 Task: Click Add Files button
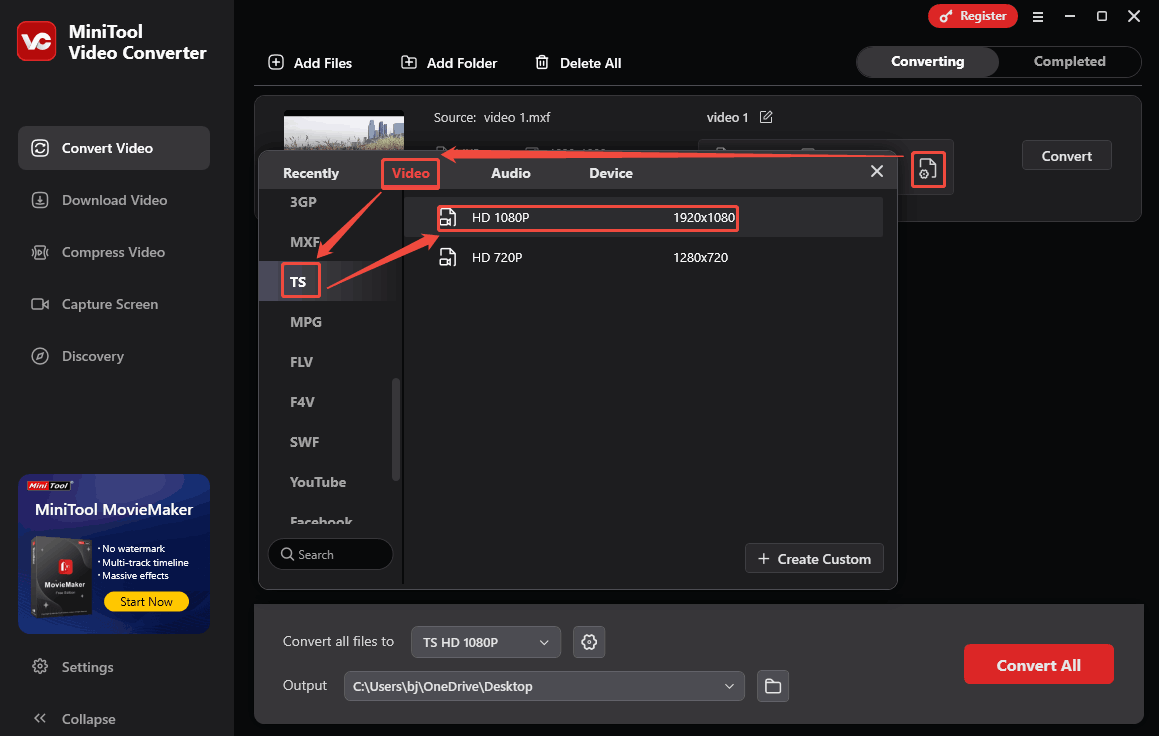click(x=310, y=63)
